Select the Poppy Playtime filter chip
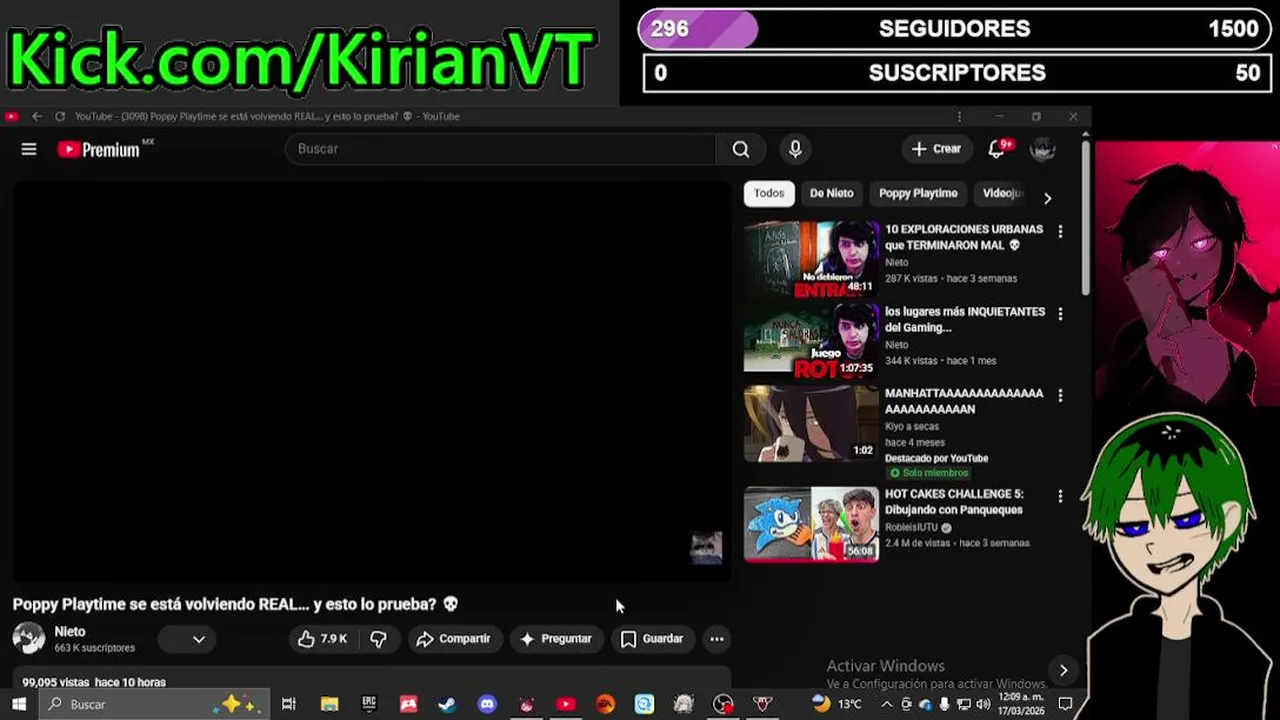This screenshot has height=720, width=1280. (918, 194)
